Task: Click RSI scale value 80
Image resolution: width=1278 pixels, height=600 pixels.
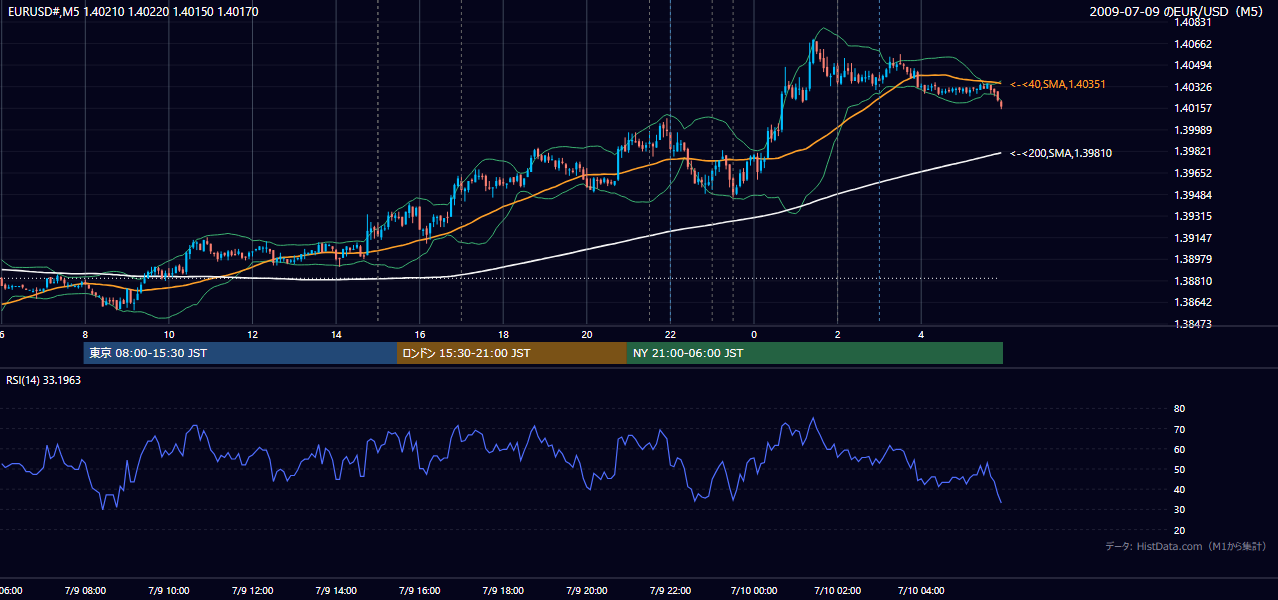Action: (1179, 409)
